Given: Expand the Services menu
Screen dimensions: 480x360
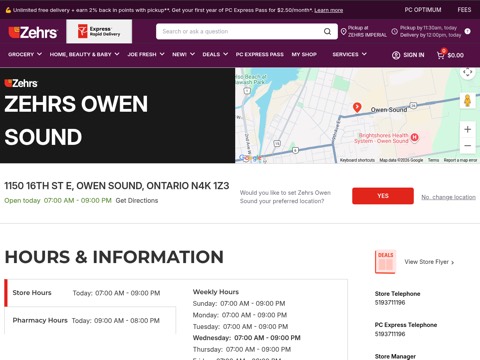Looking at the screenshot, I should click(349, 54).
